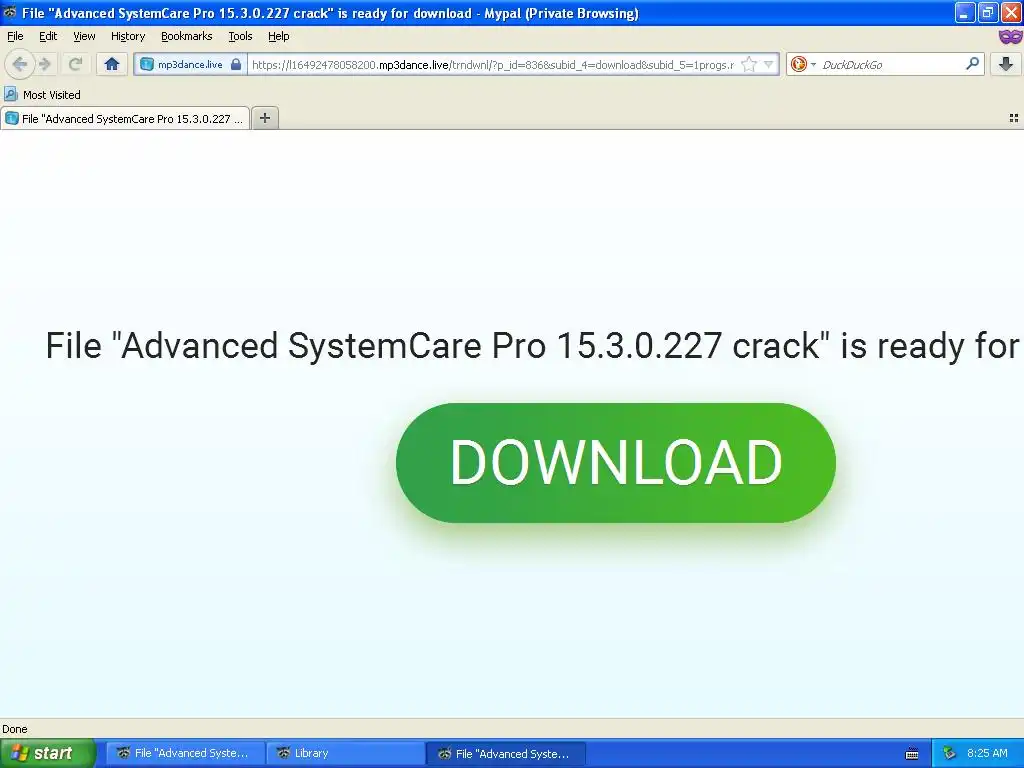Open the URL history dropdown arrow
1024x768 pixels.
[x=769, y=64]
